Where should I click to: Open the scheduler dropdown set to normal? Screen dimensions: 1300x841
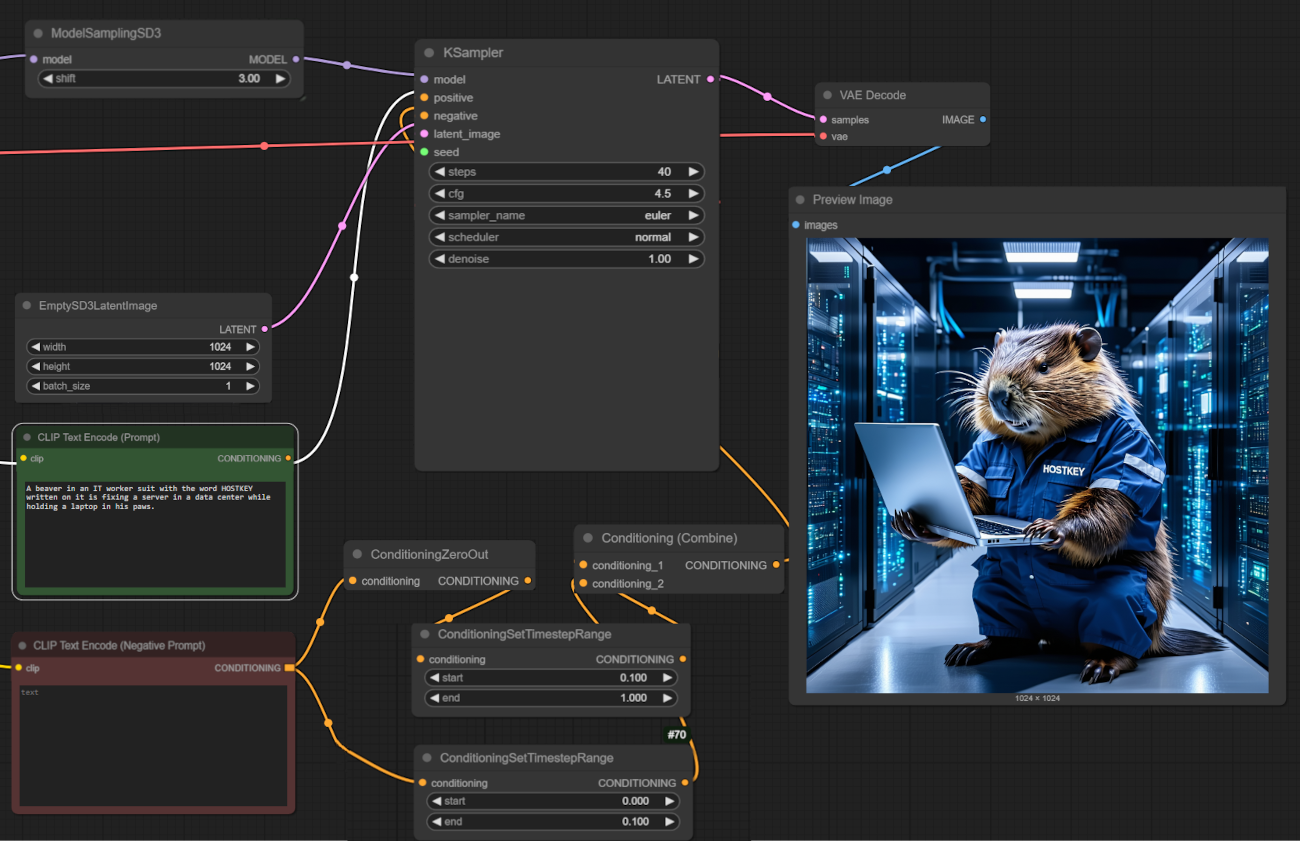coord(566,238)
